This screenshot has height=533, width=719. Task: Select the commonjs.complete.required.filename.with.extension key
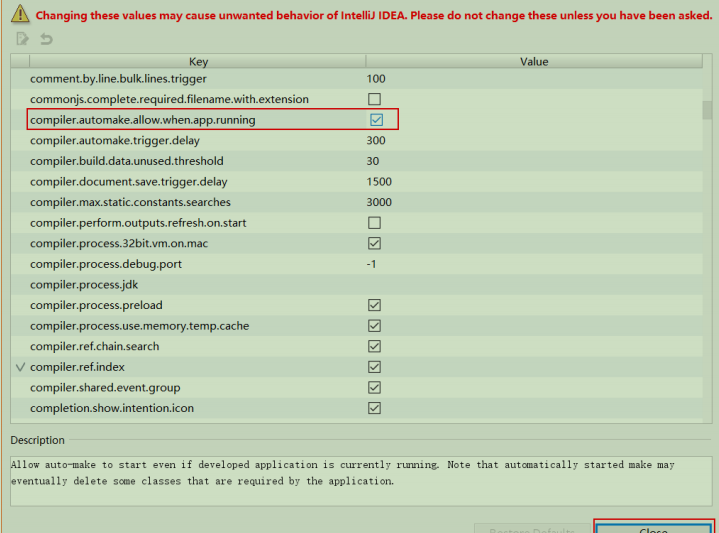(169, 99)
